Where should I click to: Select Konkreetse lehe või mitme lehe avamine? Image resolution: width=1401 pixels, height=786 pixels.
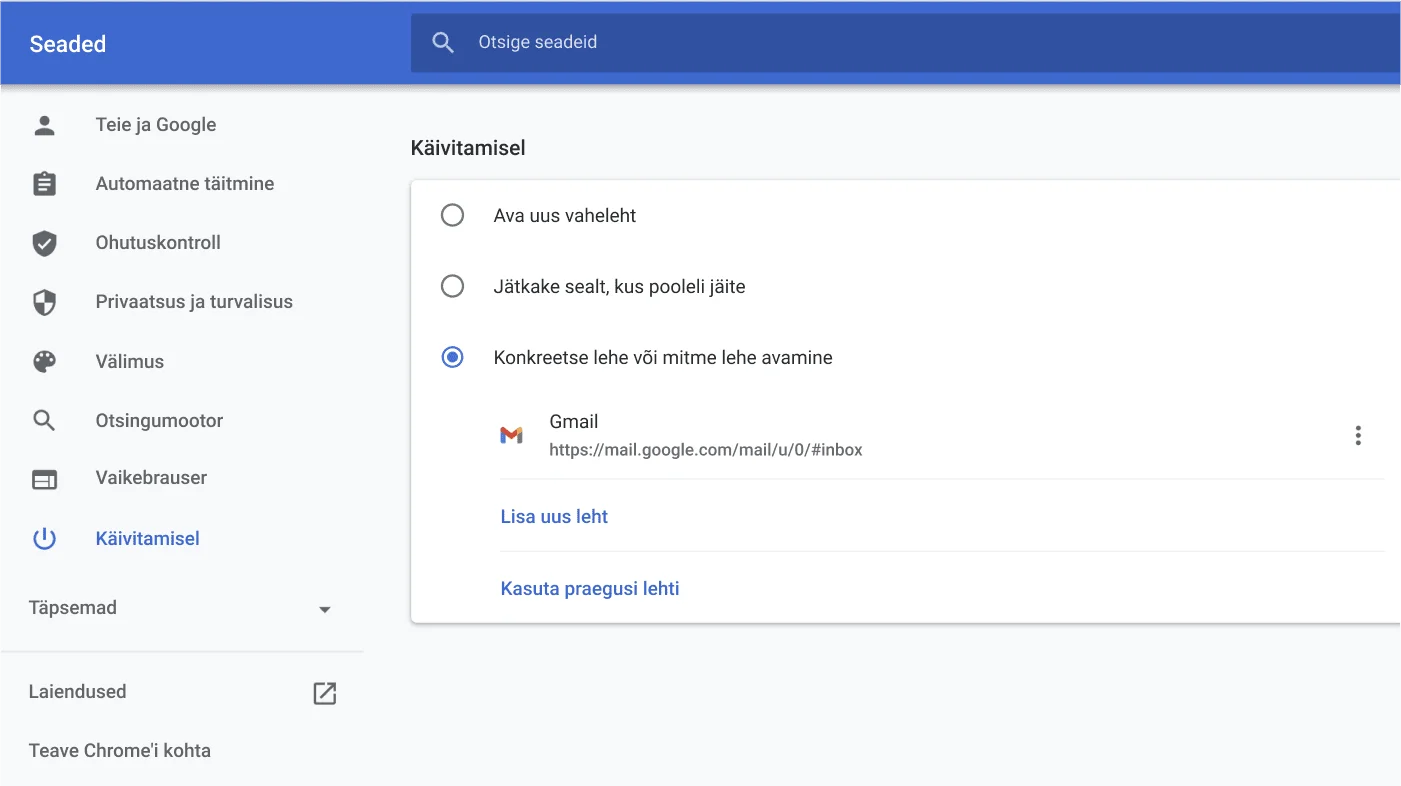click(452, 356)
